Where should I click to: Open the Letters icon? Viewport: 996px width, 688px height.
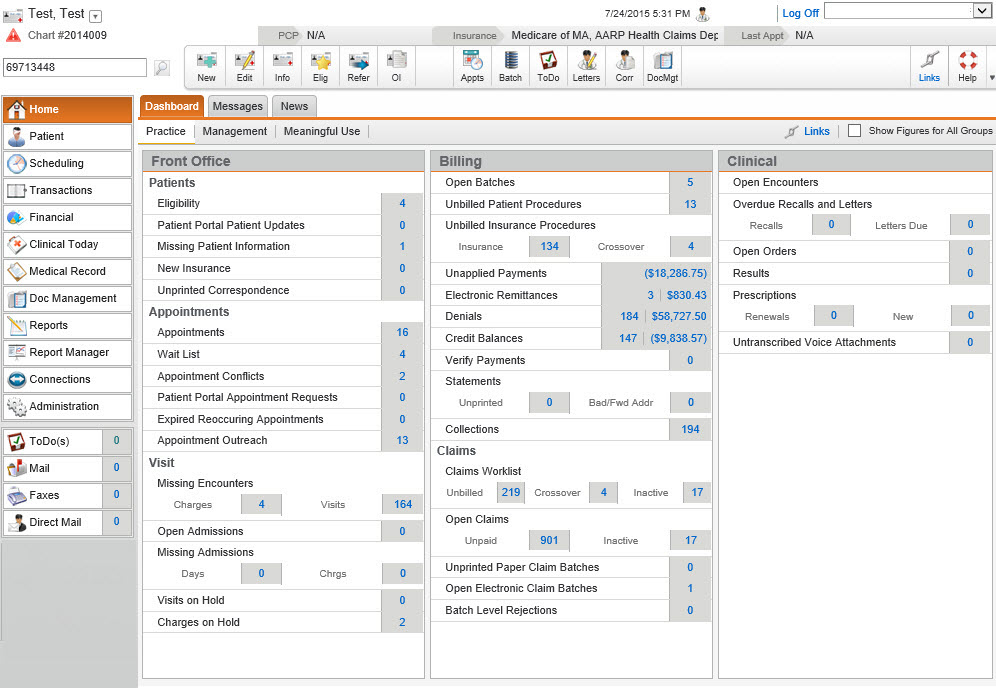pos(586,66)
